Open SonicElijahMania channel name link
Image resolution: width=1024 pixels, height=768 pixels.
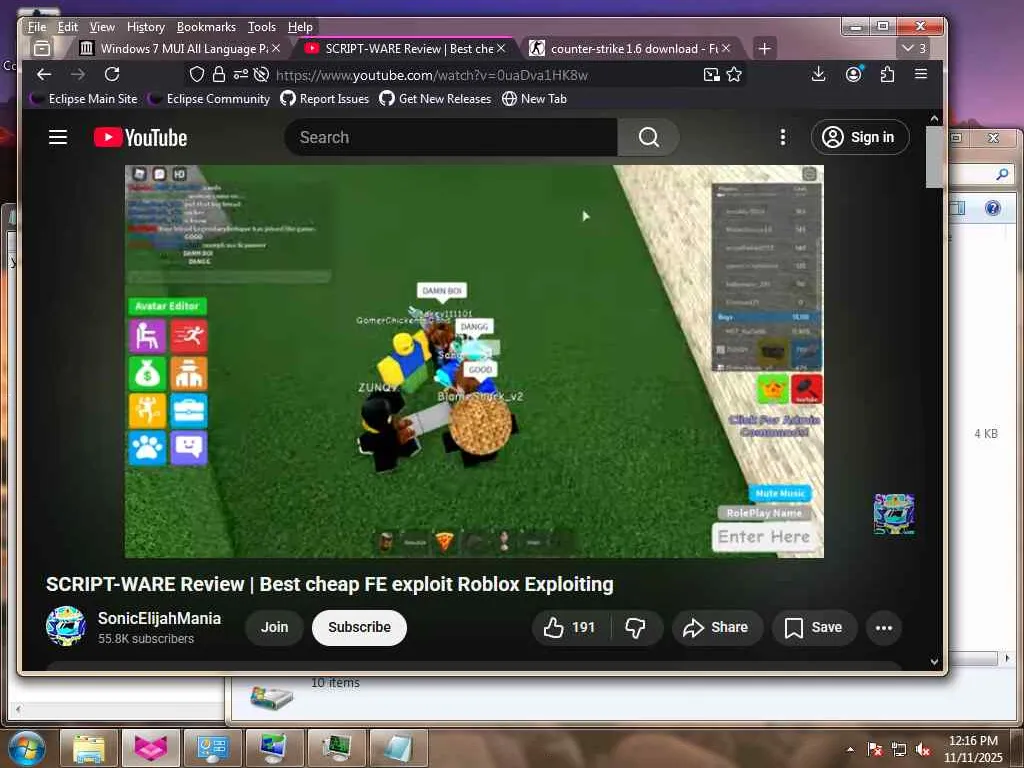[159, 618]
